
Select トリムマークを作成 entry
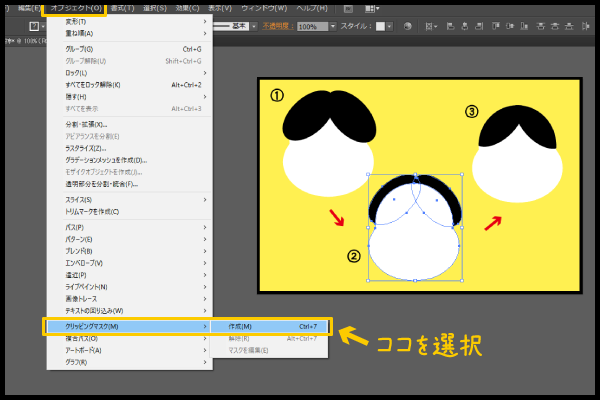click(x=91, y=211)
